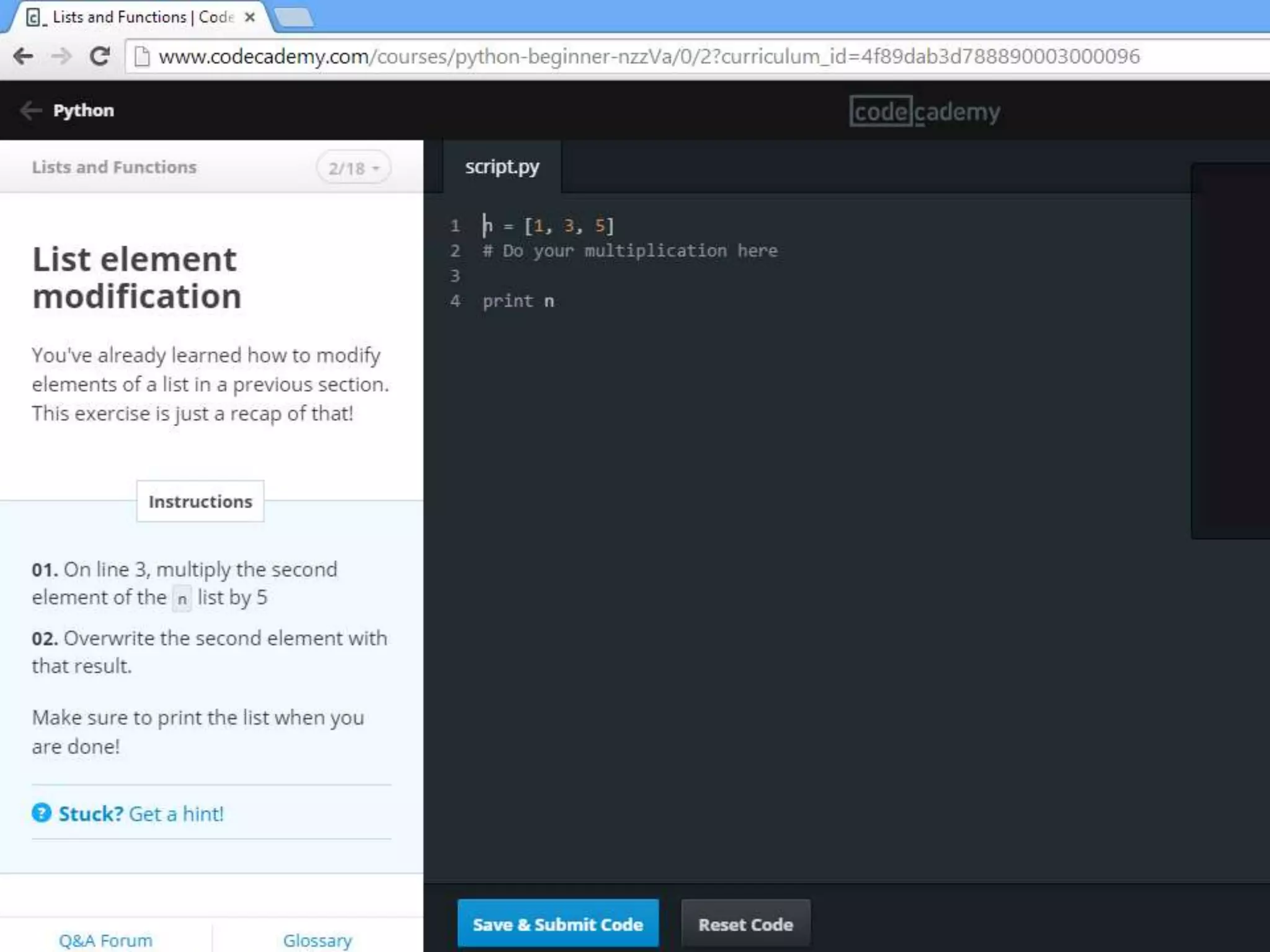Screen dimensions: 1270x952
Task: Open the Glossary link
Action: click(317, 940)
